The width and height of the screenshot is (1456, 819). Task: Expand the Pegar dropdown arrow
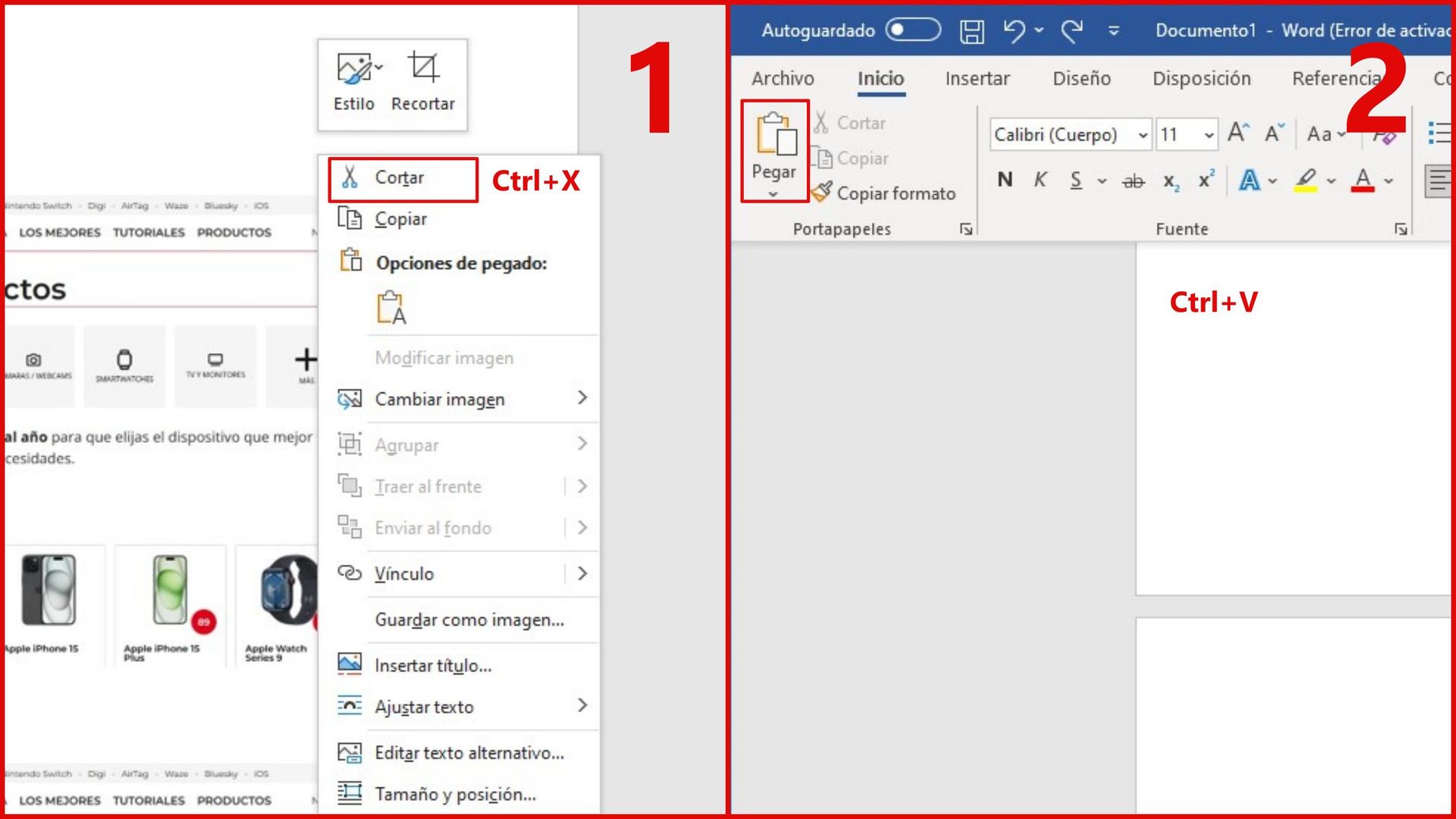tap(773, 194)
